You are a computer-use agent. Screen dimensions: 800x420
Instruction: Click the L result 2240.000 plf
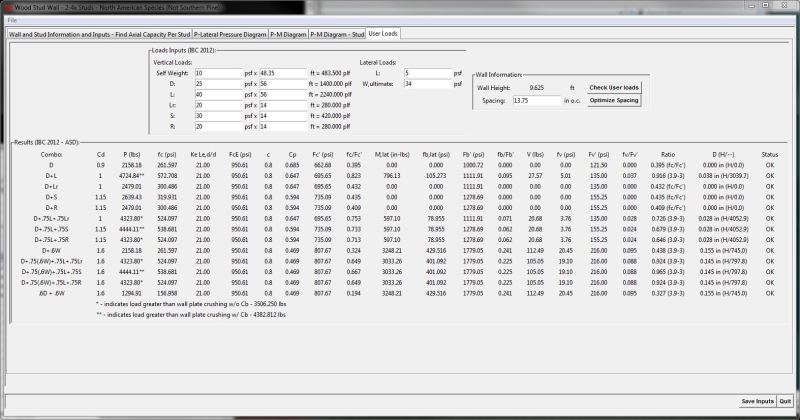330,95
